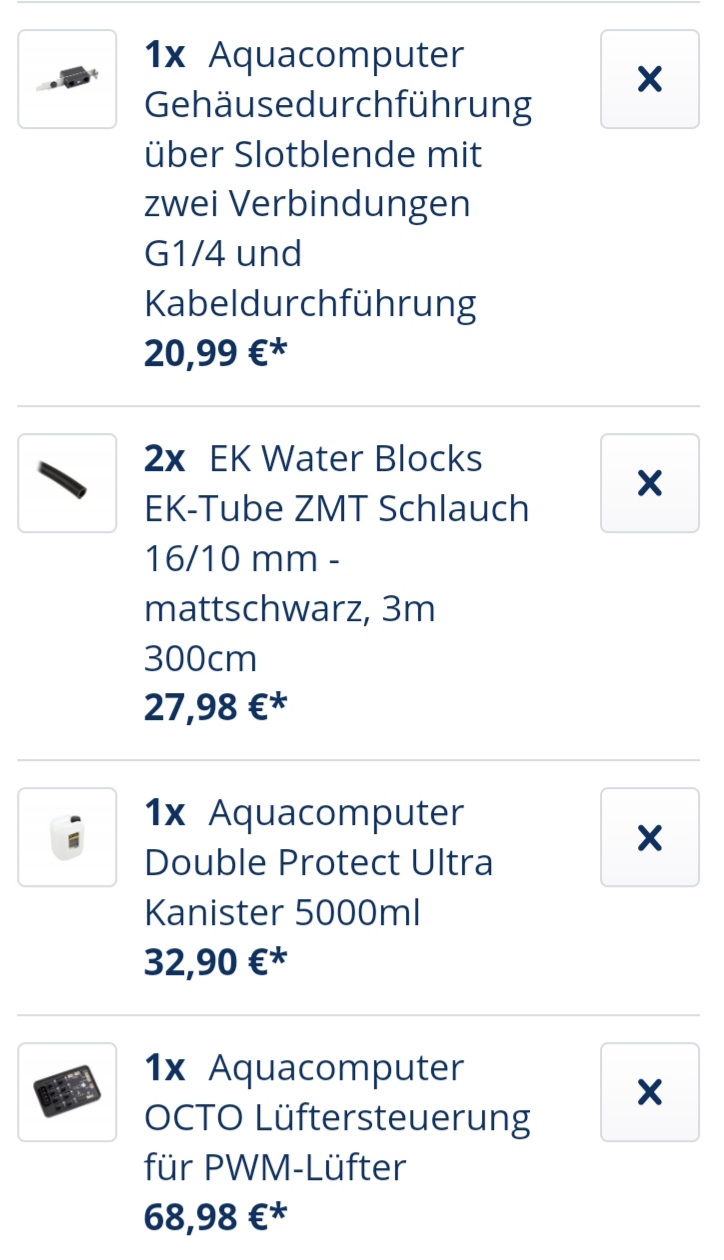724x1260 pixels.
Task: Click the 1x quantity of Double Protect Ultra
Action: 165,813
